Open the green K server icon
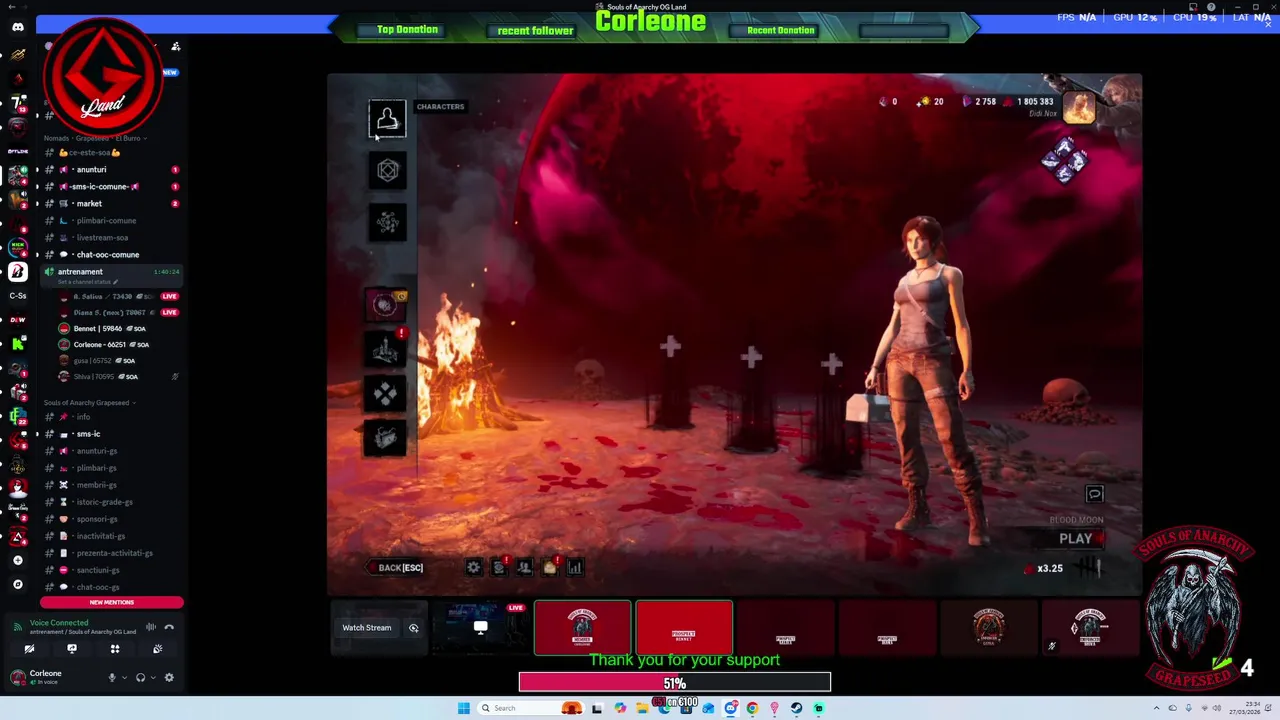 18,344
